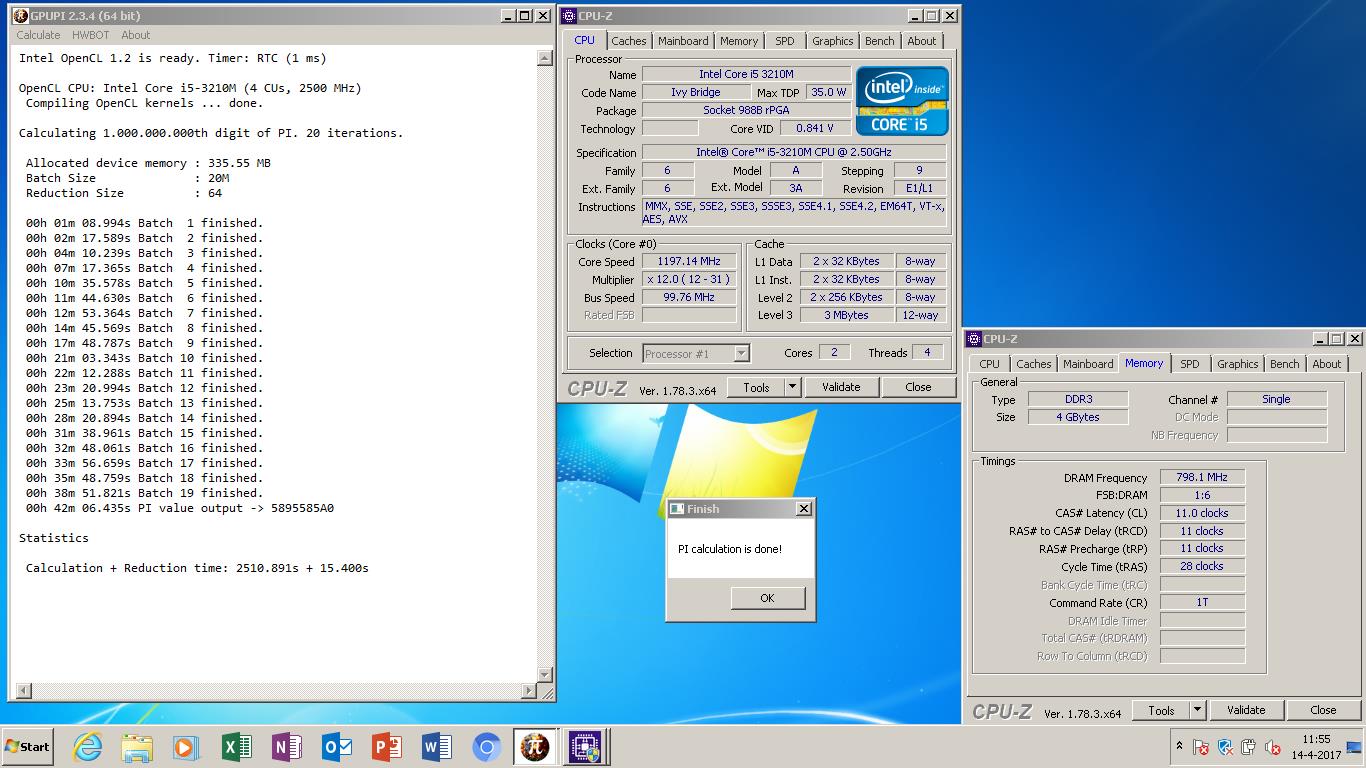Screen dimensions: 1366x768
Task: Click the Finish dialog title icon
Action: point(677,509)
